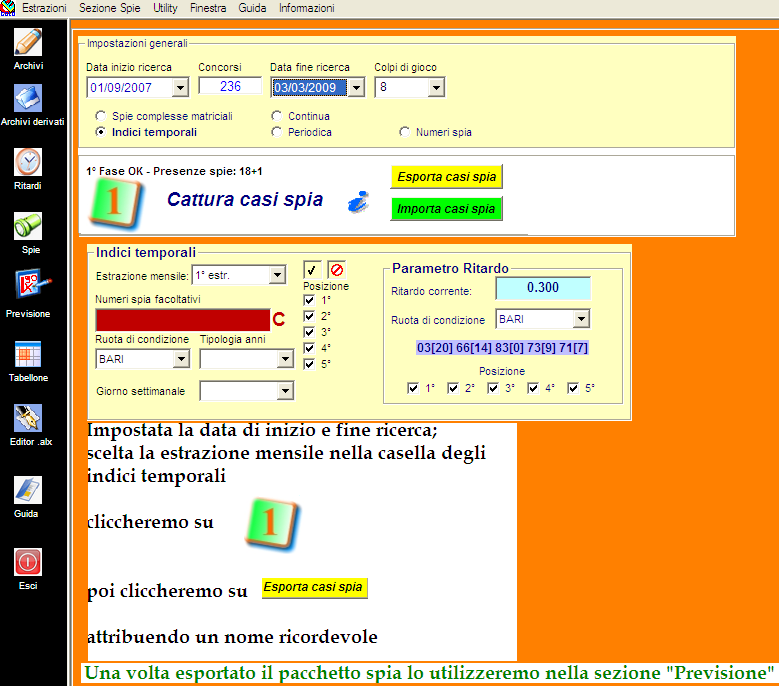Click the Concorsi field showing 236
This screenshot has height=686, width=779.
[230, 86]
